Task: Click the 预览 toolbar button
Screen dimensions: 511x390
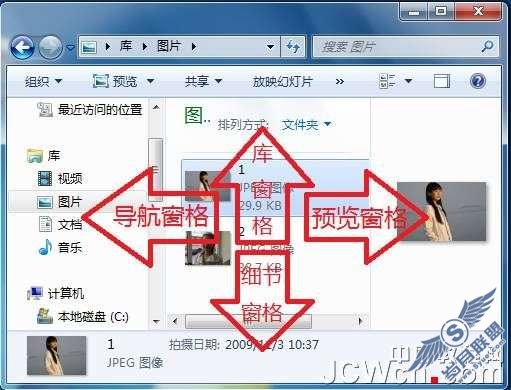Action: [115, 81]
